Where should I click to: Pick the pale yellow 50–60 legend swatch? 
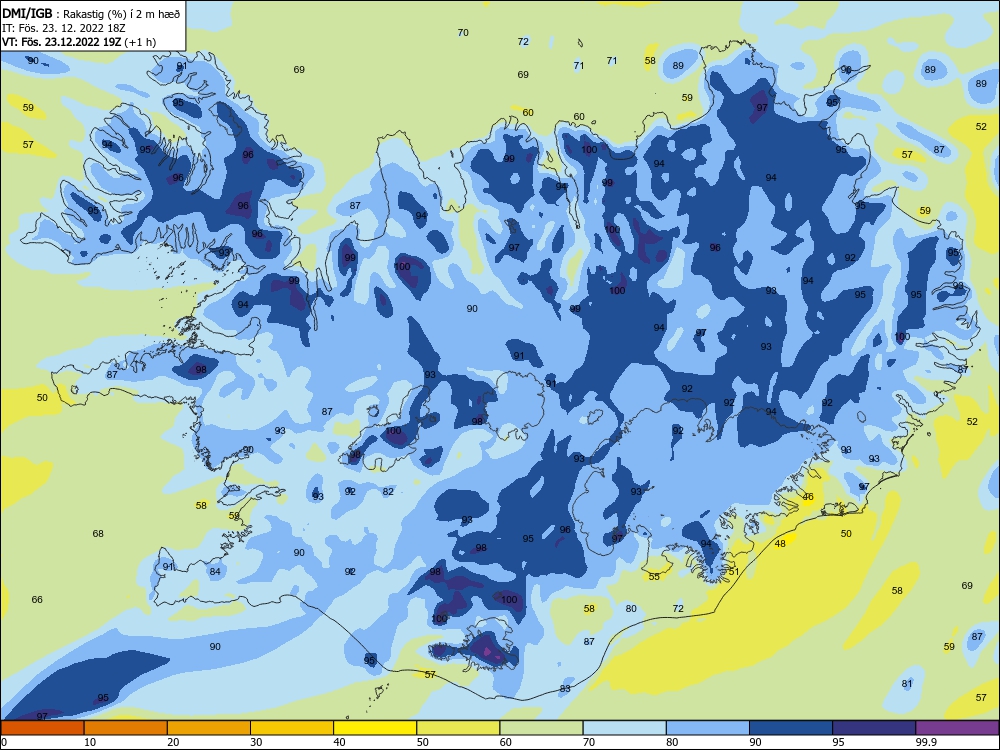click(458, 728)
